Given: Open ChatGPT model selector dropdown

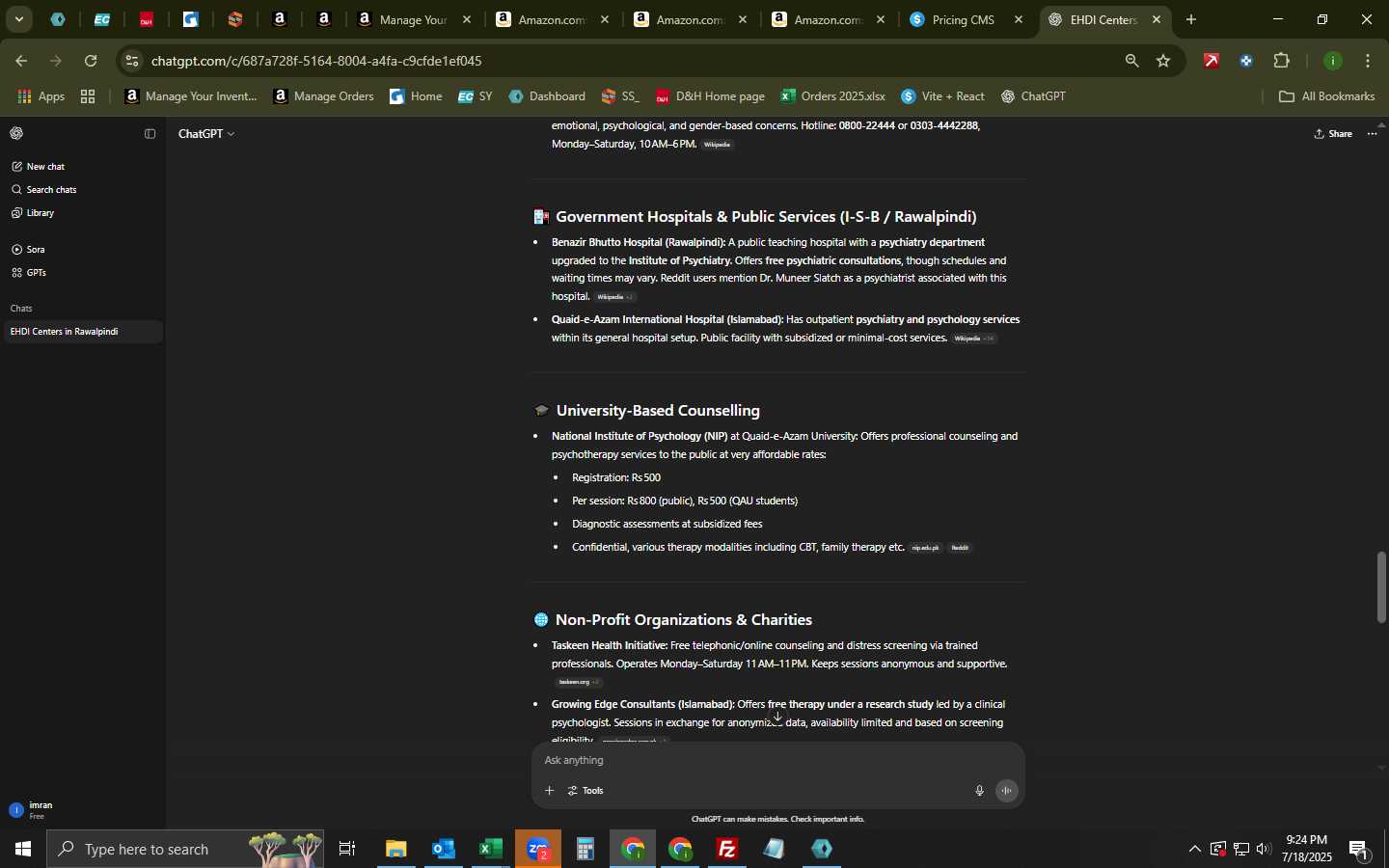Looking at the screenshot, I should pyautogui.click(x=206, y=134).
